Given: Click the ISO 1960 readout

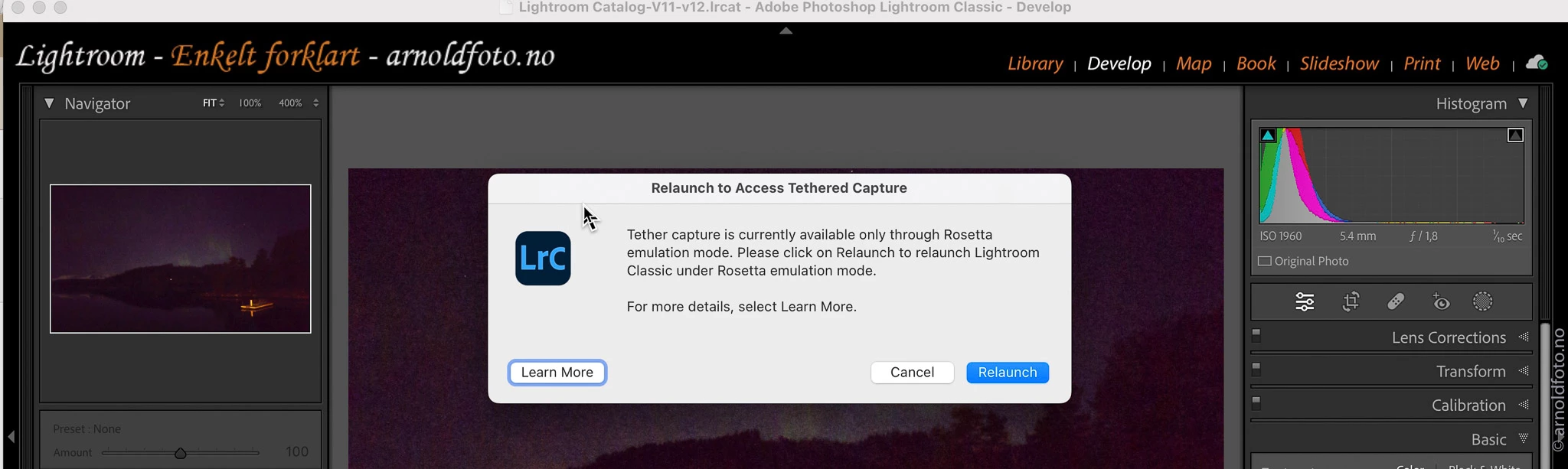Looking at the screenshot, I should (x=1281, y=236).
